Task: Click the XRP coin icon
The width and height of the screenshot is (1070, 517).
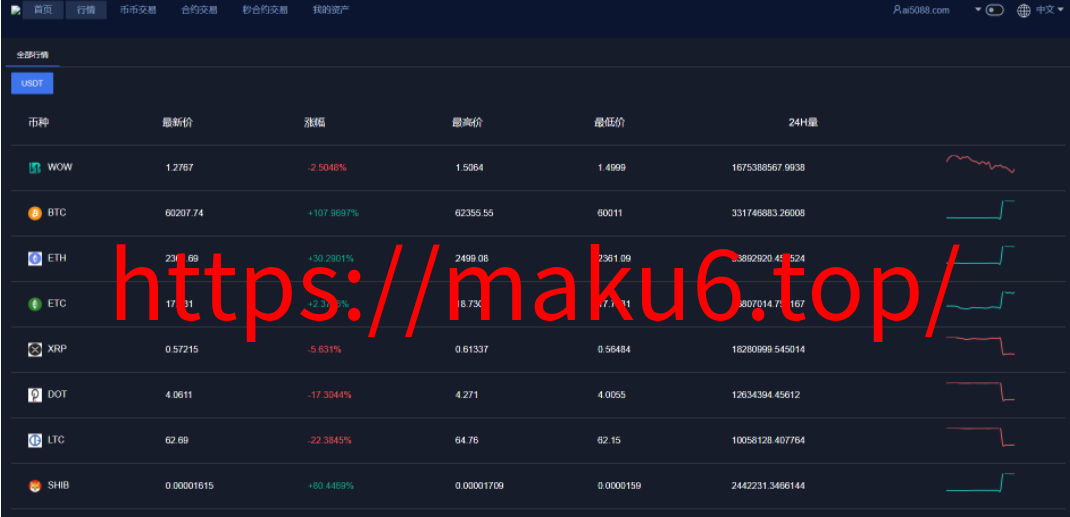Action: (x=35, y=349)
